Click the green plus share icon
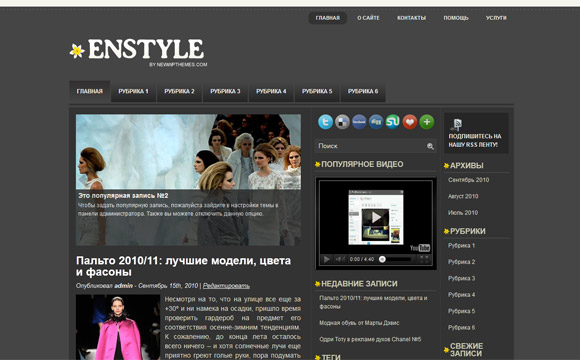Viewport: 580px width, 360px height. (x=426, y=122)
